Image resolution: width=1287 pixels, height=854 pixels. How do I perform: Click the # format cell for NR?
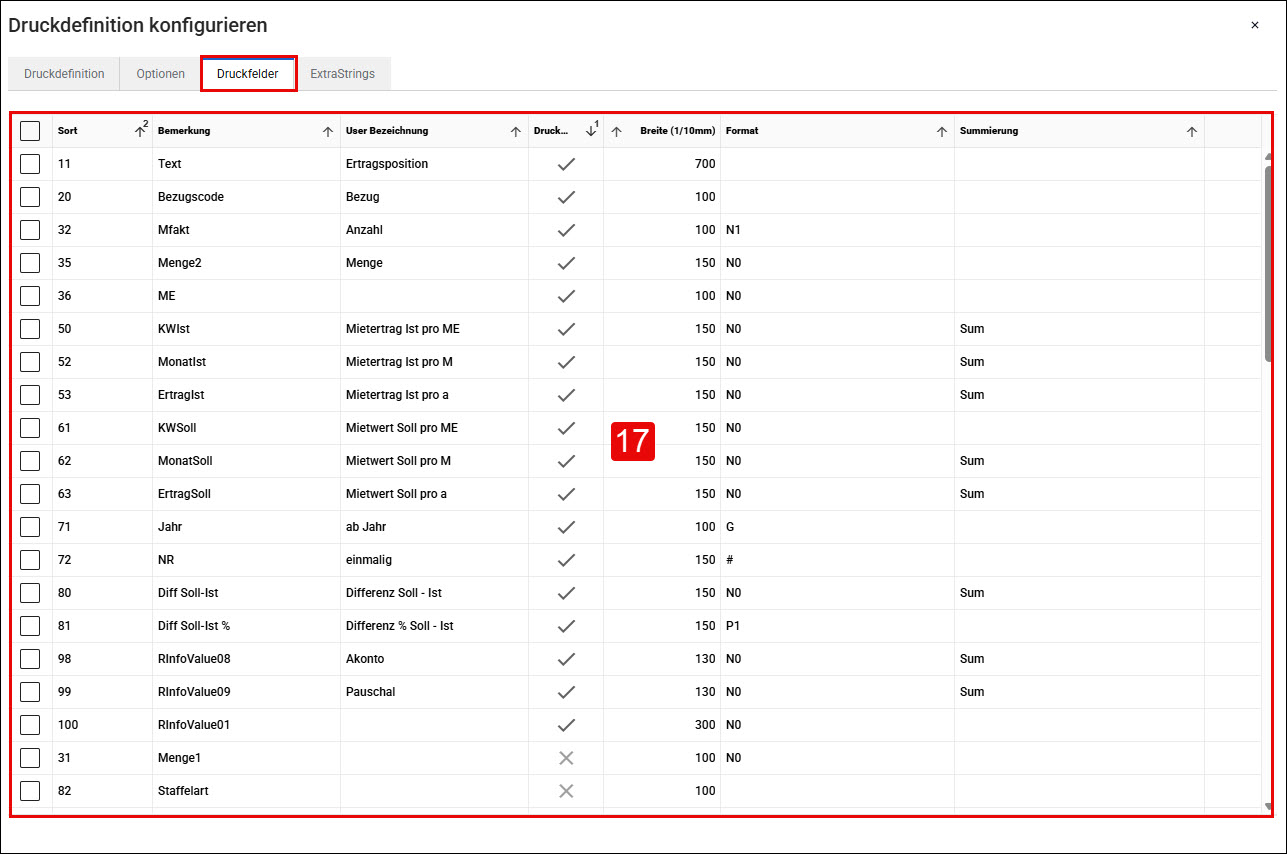coord(837,560)
